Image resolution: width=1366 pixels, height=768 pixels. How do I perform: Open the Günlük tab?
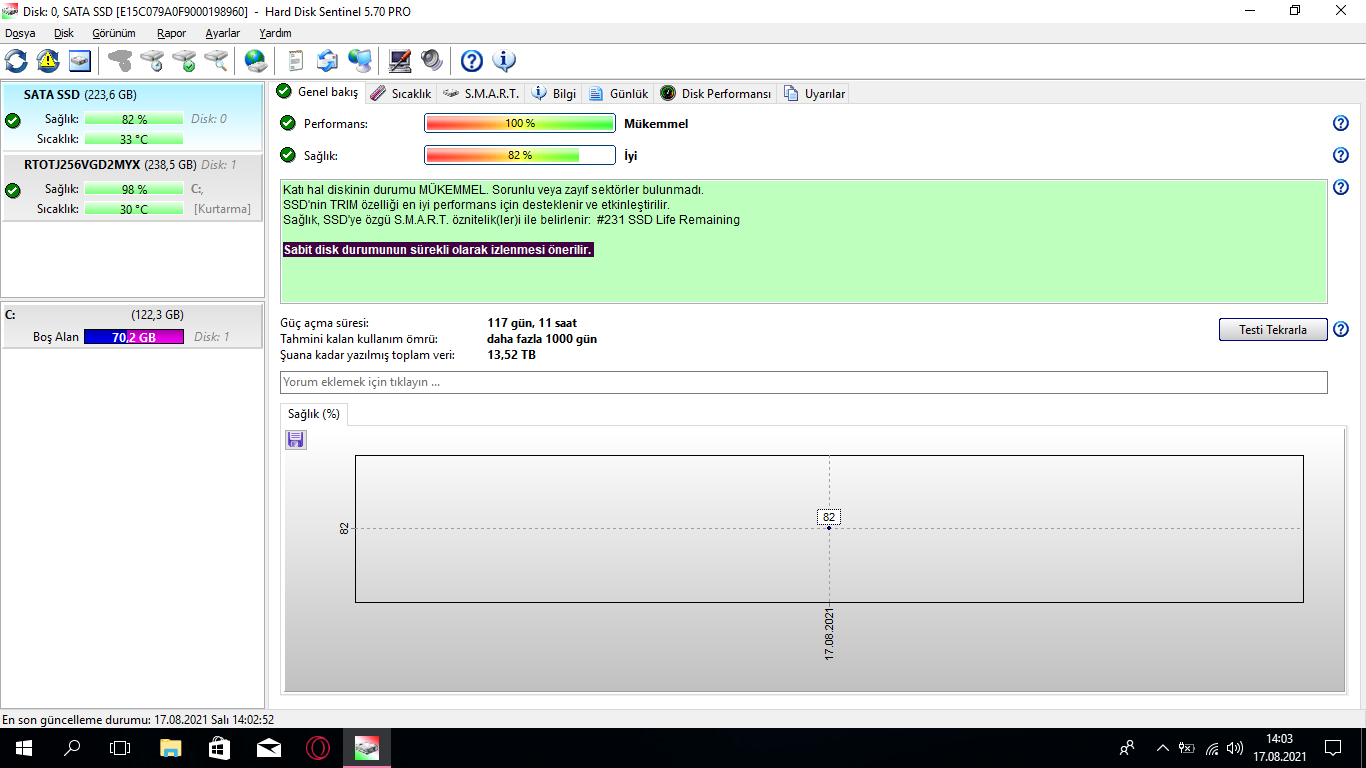click(618, 94)
